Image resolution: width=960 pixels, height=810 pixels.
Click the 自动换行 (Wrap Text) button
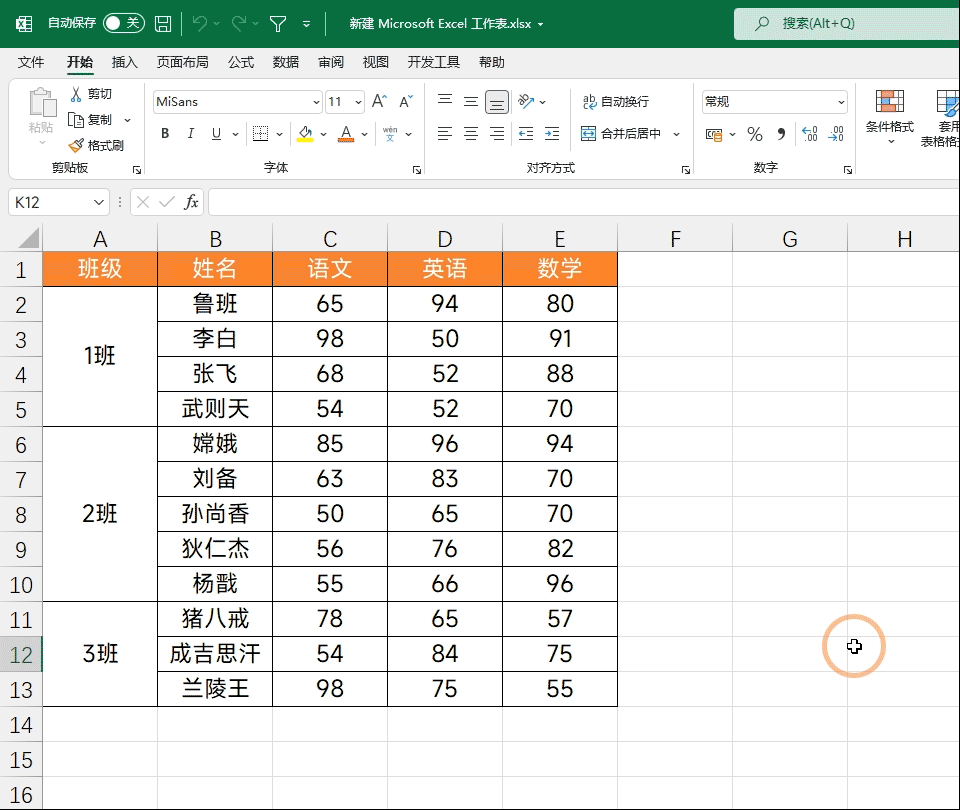(616, 102)
